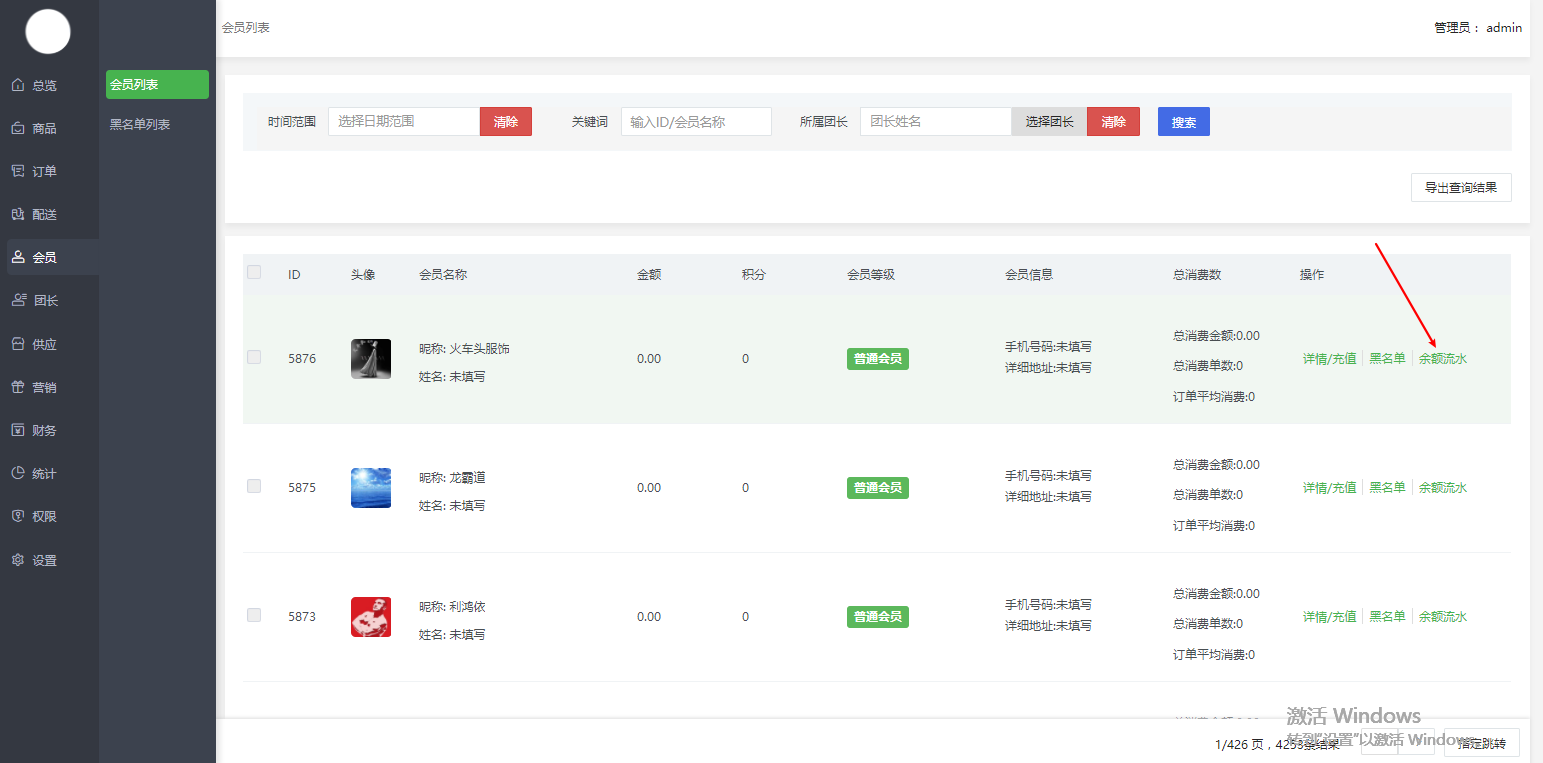Open 余额流水 link for member 5876

coord(1443,358)
